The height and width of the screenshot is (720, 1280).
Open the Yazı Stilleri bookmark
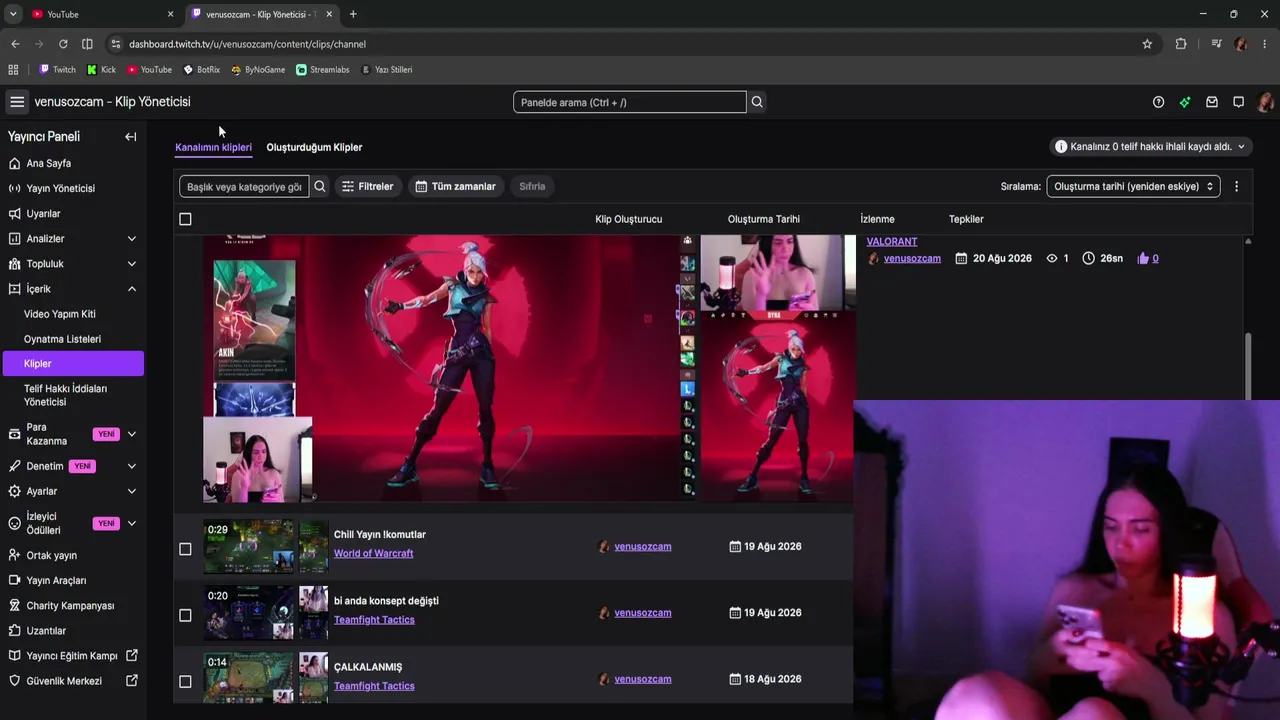387,70
